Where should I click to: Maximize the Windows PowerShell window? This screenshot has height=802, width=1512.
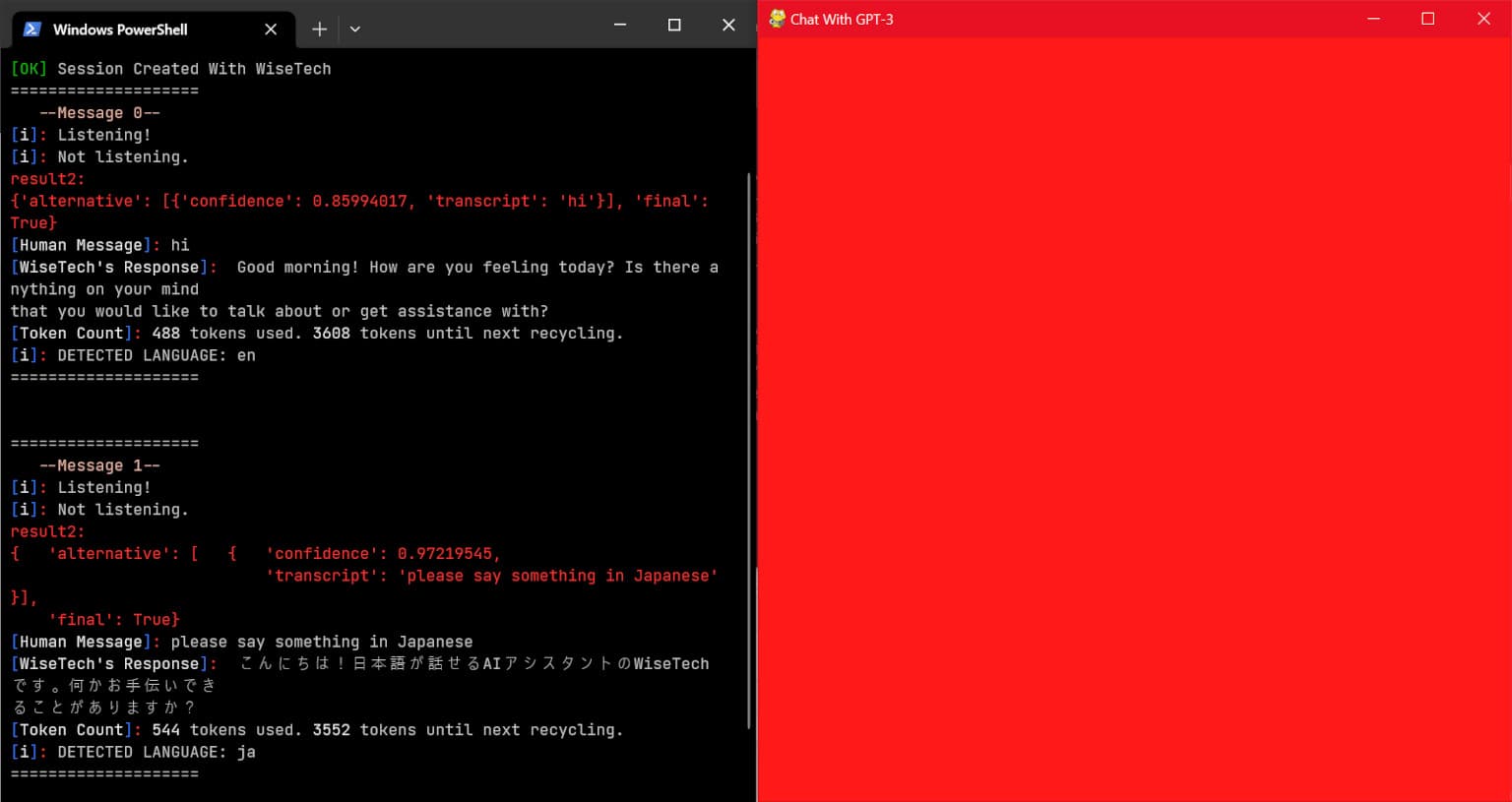(674, 25)
